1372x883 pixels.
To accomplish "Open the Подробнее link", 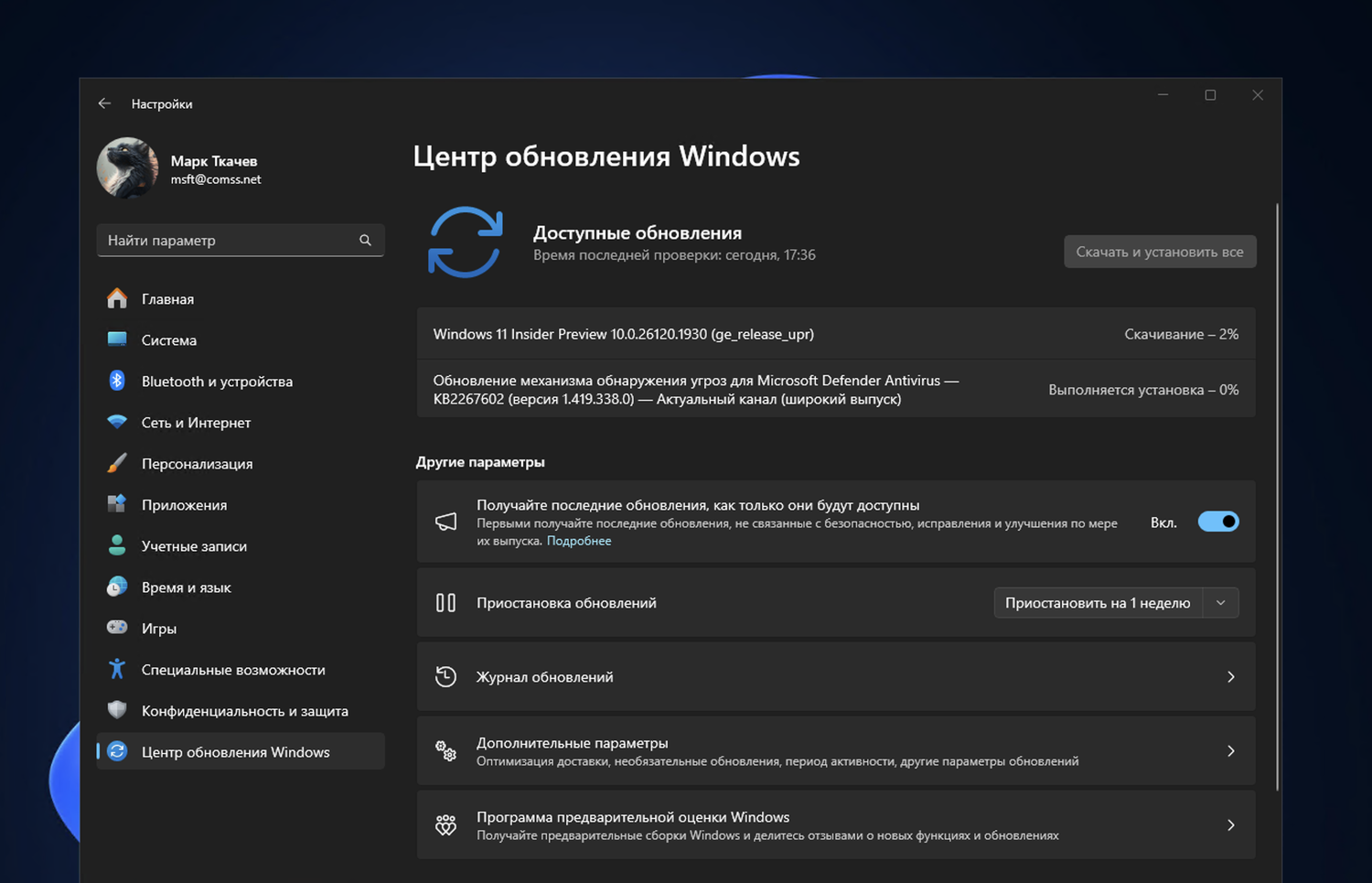I will click(x=579, y=541).
